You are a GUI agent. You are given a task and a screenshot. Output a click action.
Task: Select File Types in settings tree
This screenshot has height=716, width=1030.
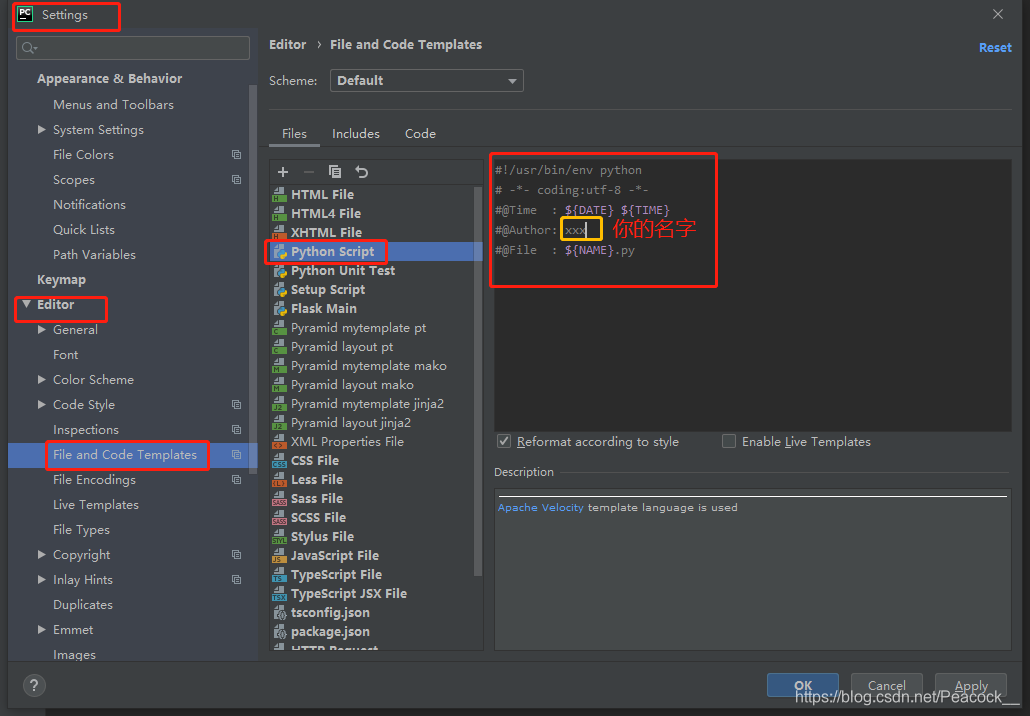(81, 529)
